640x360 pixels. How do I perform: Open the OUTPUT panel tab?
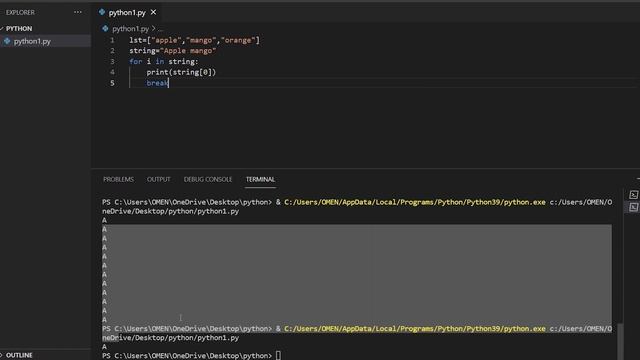pyautogui.click(x=159, y=179)
